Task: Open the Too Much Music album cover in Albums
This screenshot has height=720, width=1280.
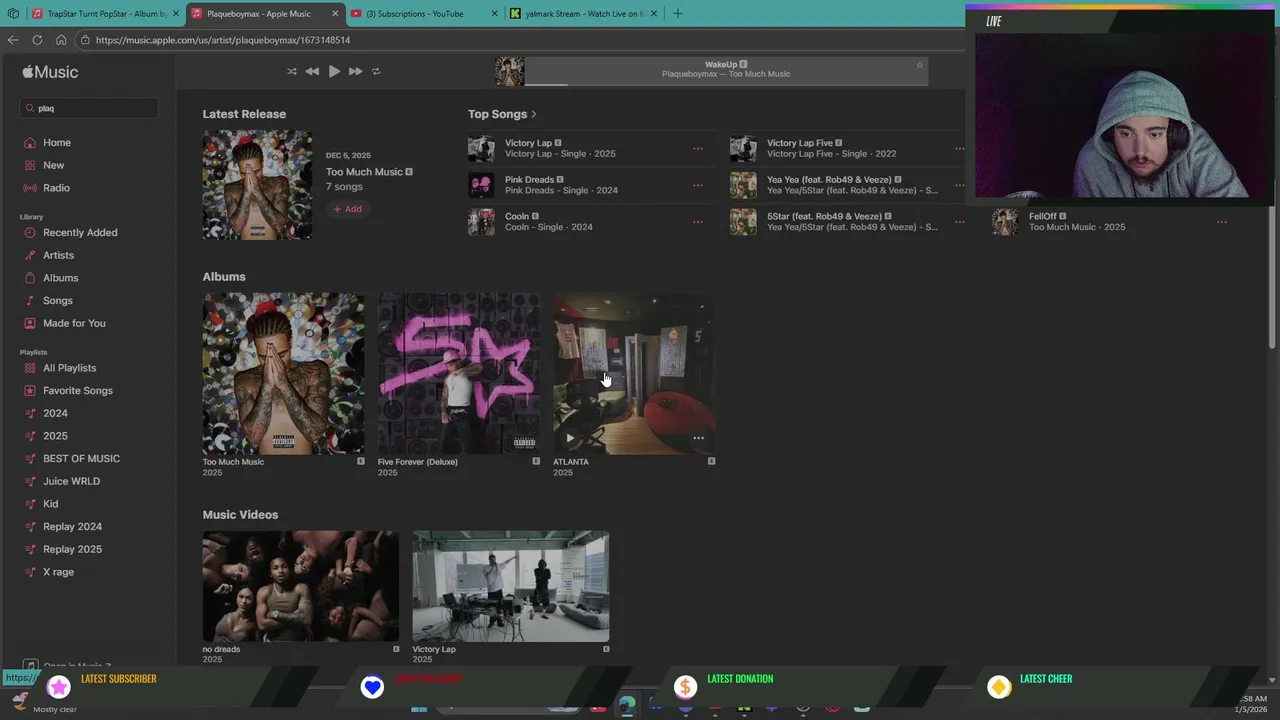Action: tap(284, 374)
